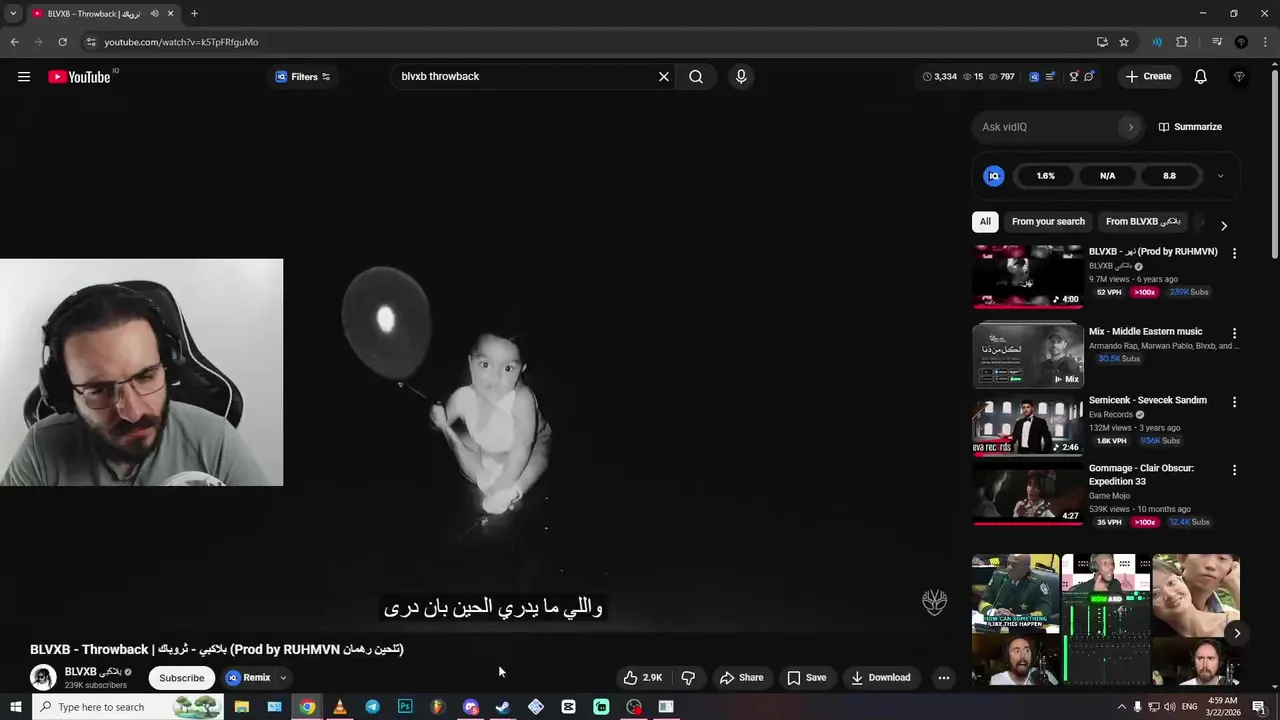Select the From BLVXB chip
Image resolution: width=1280 pixels, height=720 pixels.
(1143, 222)
